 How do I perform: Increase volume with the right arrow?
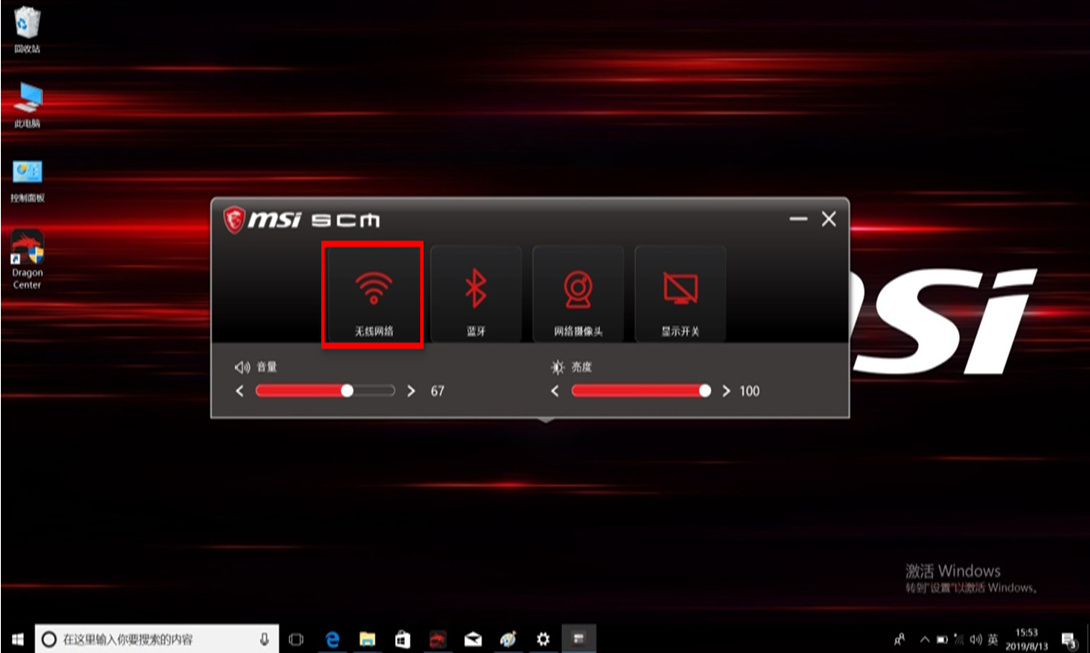coord(411,391)
